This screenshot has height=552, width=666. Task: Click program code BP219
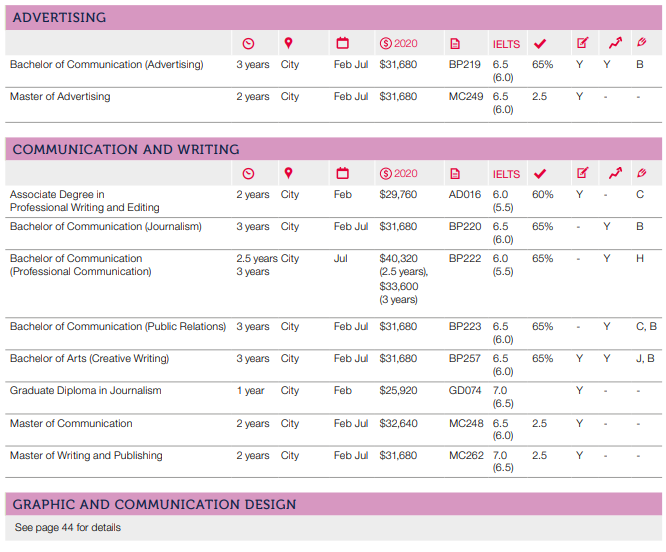tap(465, 65)
